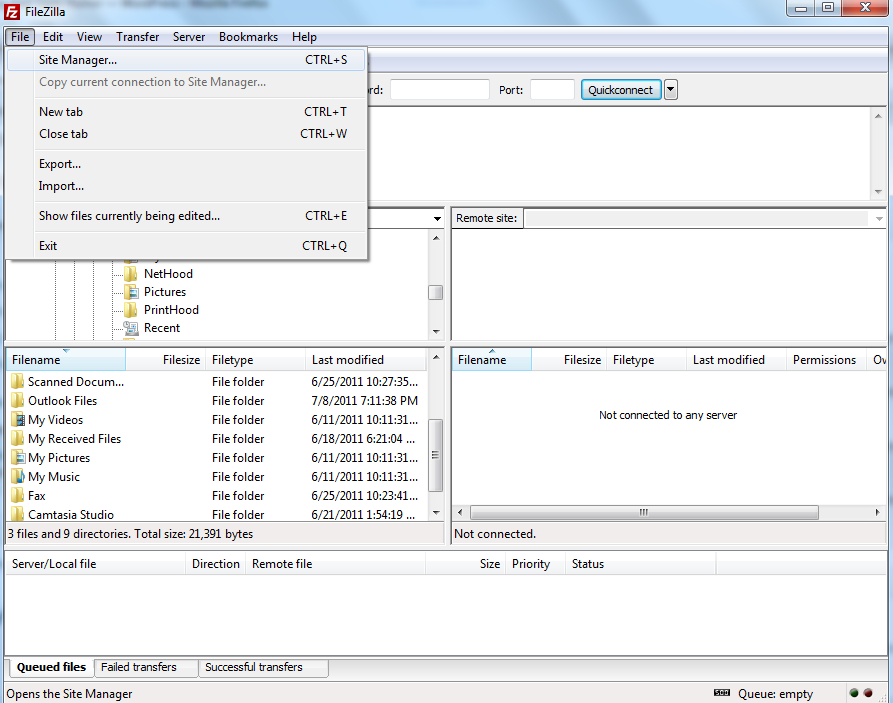The width and height of the screenshot is (893, 703).
Task: Choose Export... in File menu
Action: (186, 164)
